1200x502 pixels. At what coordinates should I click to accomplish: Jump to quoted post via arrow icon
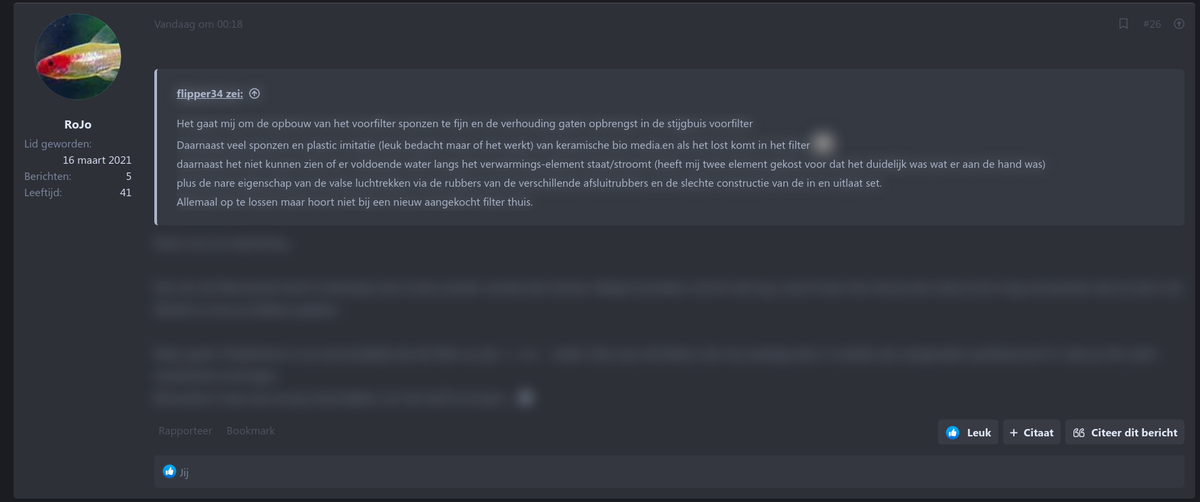(x=254, y=94)
